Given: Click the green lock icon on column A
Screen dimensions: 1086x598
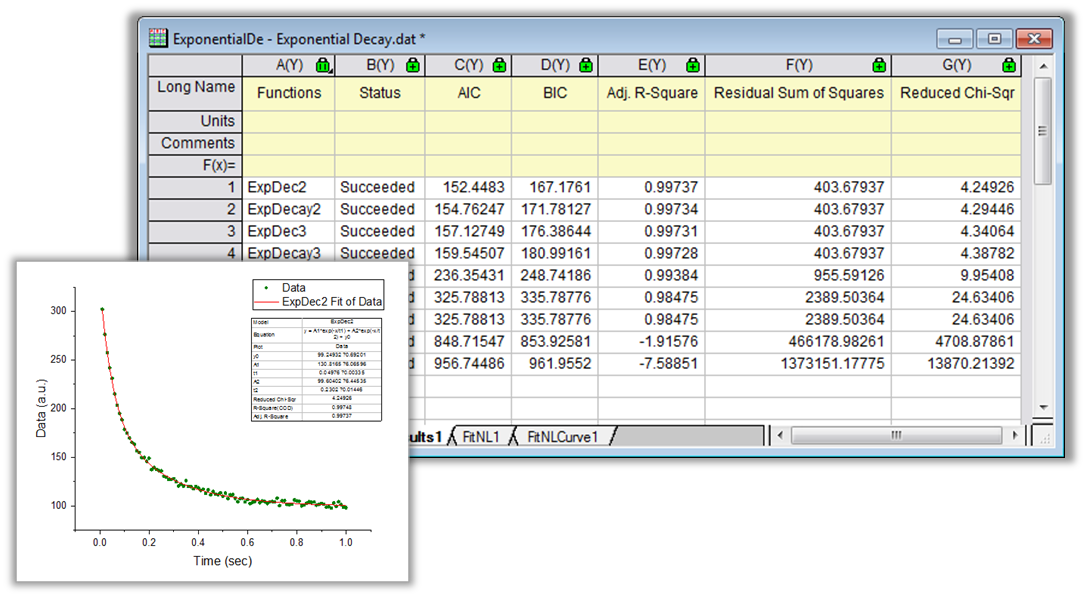Looking at the screenshot, I should tap(322, 66).
